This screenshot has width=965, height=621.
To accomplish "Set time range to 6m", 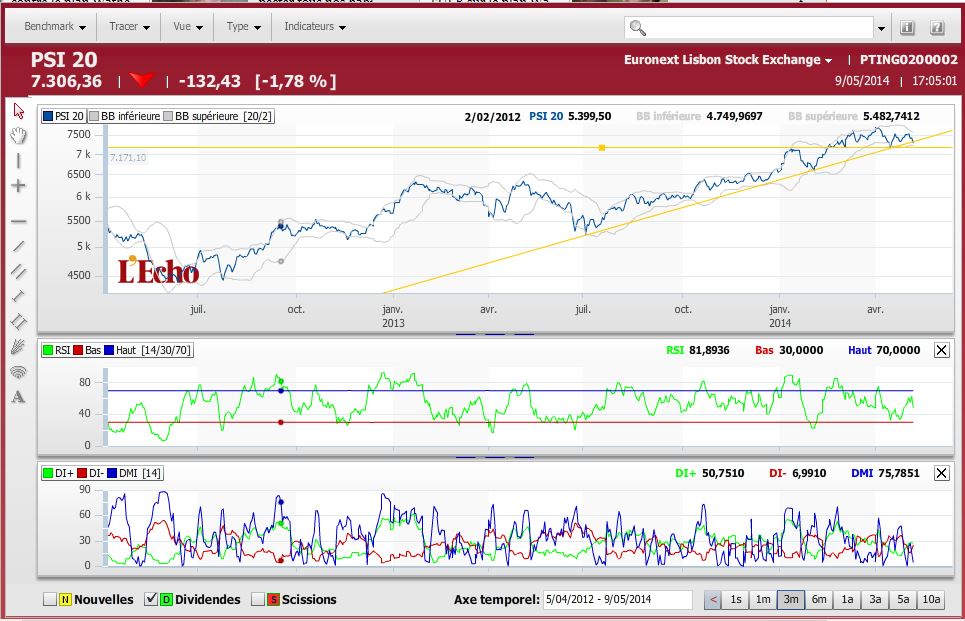I will click(x=818, y=600).
